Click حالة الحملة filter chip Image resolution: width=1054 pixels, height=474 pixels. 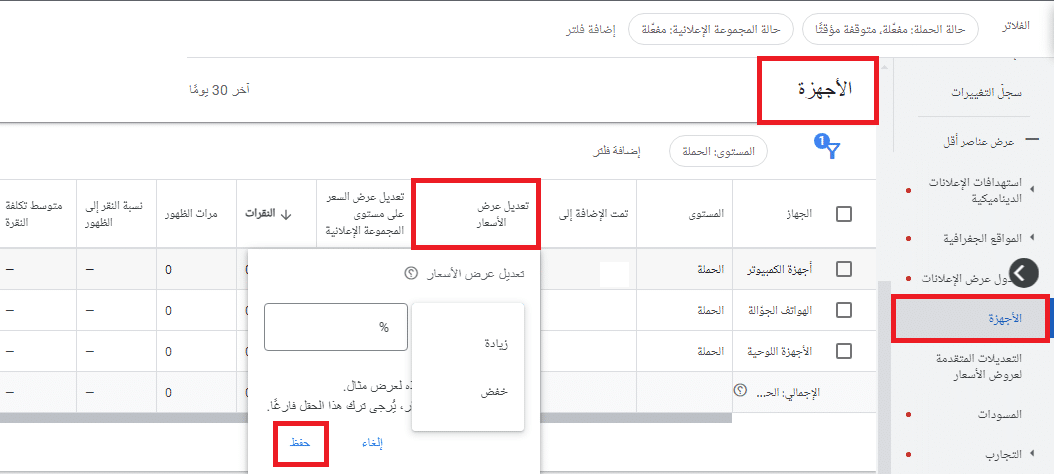click(891, 29)
